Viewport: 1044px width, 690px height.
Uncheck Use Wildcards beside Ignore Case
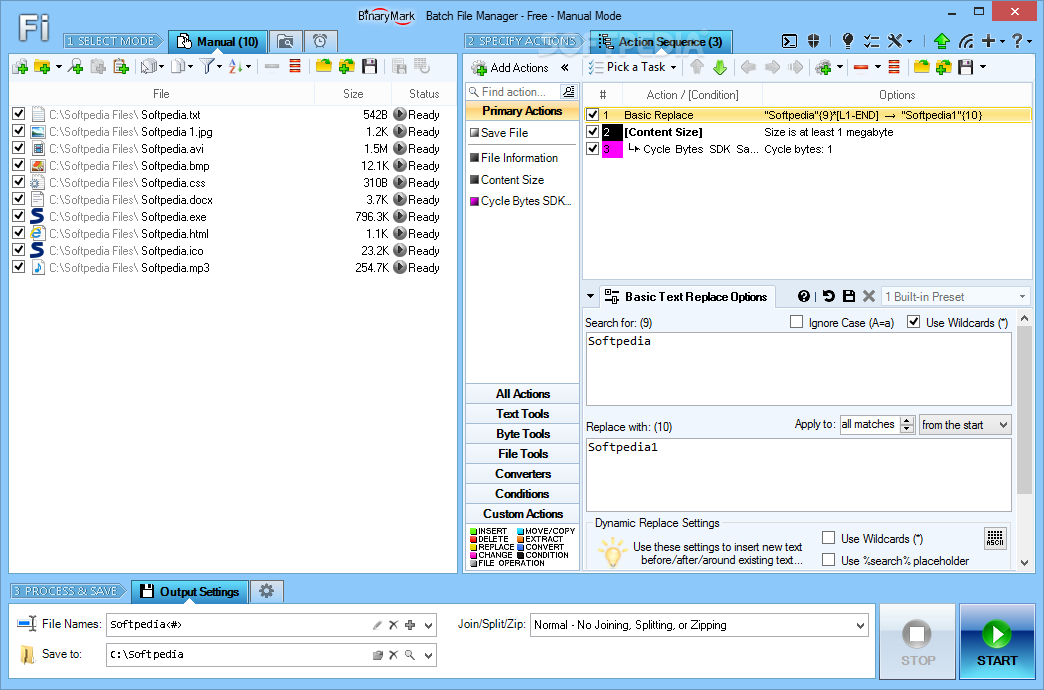click(914, 322)
